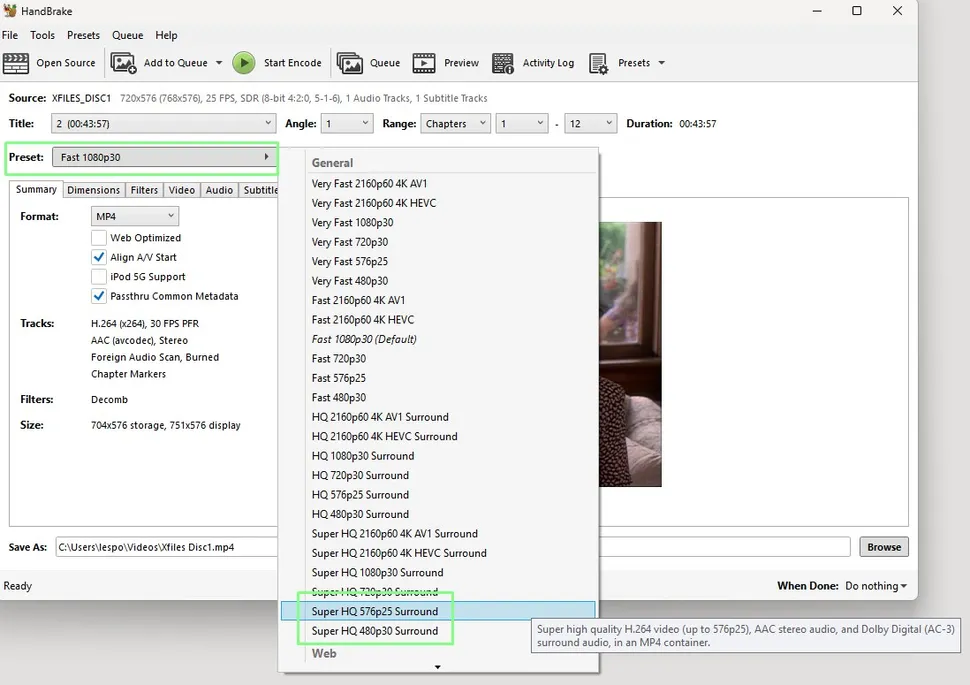The height and width of the screenshot is (685, 970).
Task: Open the Range Chapters dropdown
Action: coord(454,124)
